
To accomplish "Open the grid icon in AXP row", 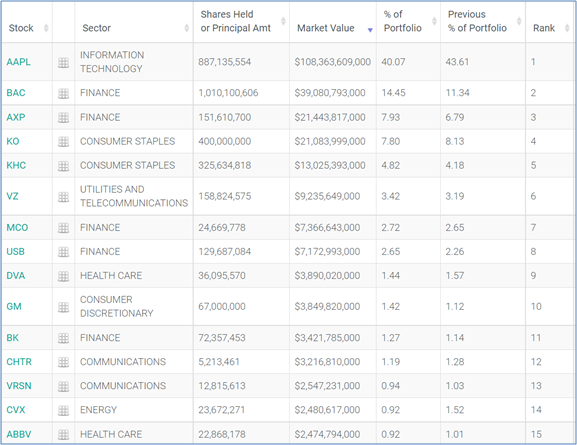I will click(x=63, y=118).
